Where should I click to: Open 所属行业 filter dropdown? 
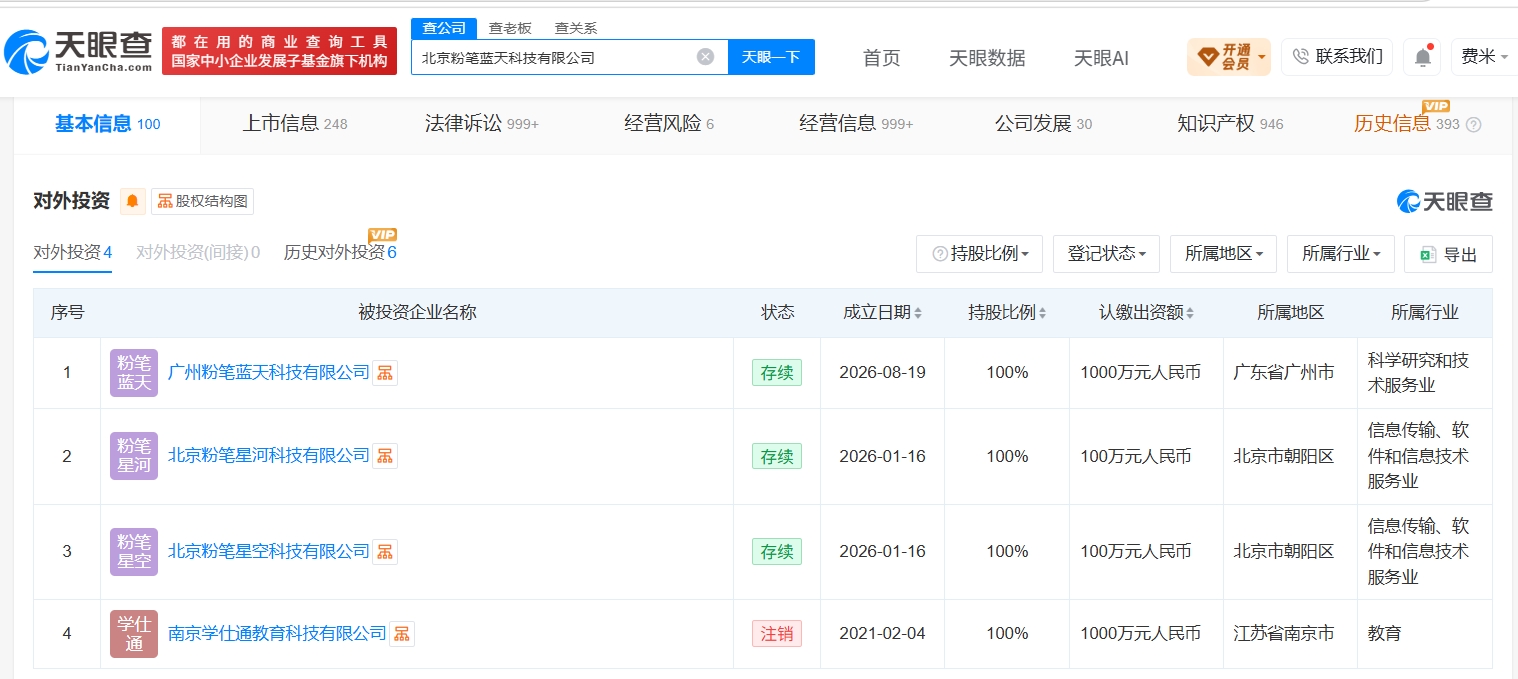click(x=1340, y=254)
